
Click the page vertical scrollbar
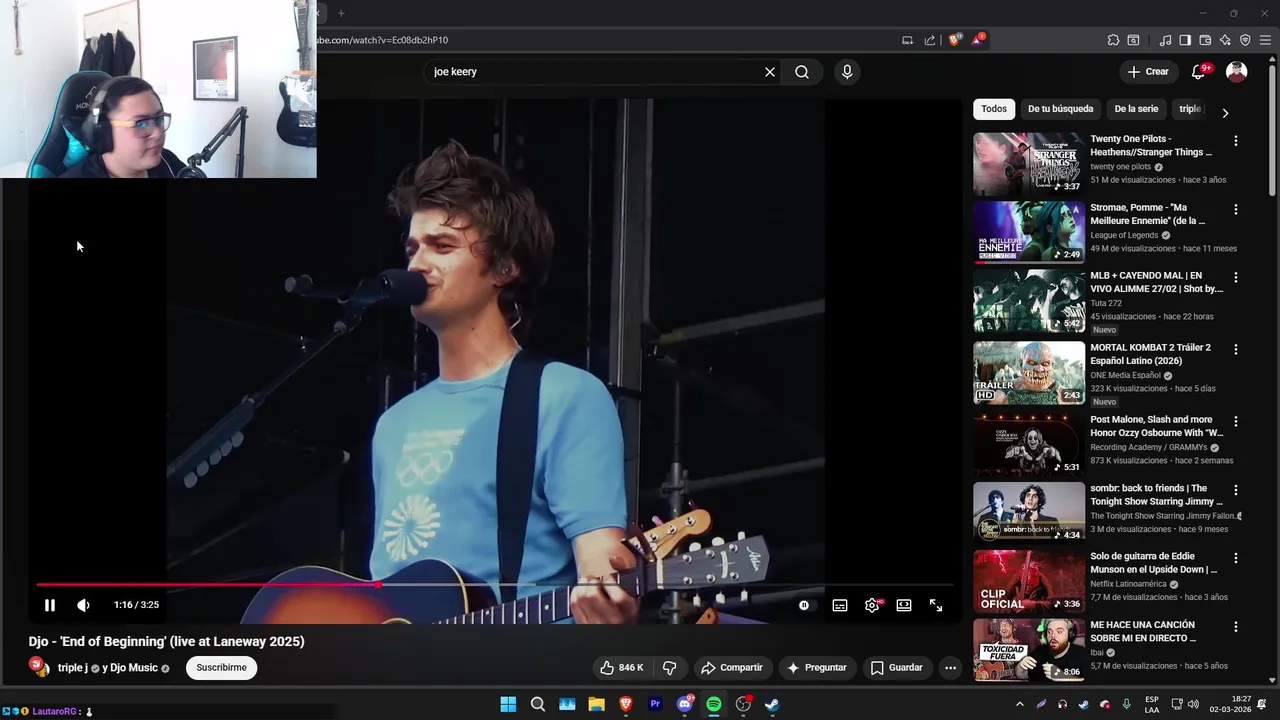[1272, 130]
